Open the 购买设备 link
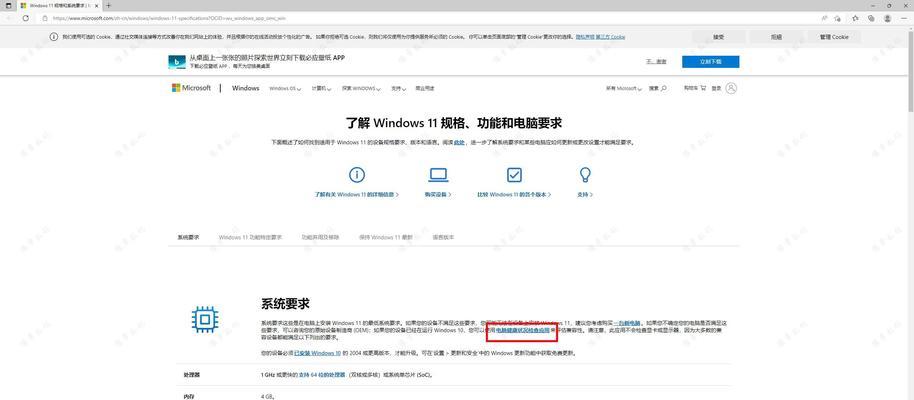Screen dimensions: 914x400 tap(438, 195)
